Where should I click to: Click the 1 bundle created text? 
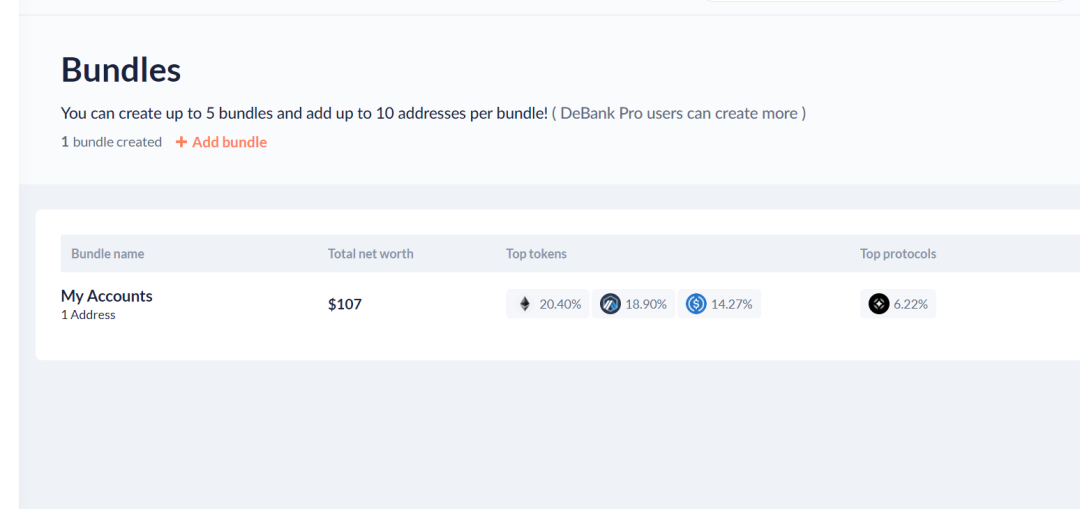(111, 142)
